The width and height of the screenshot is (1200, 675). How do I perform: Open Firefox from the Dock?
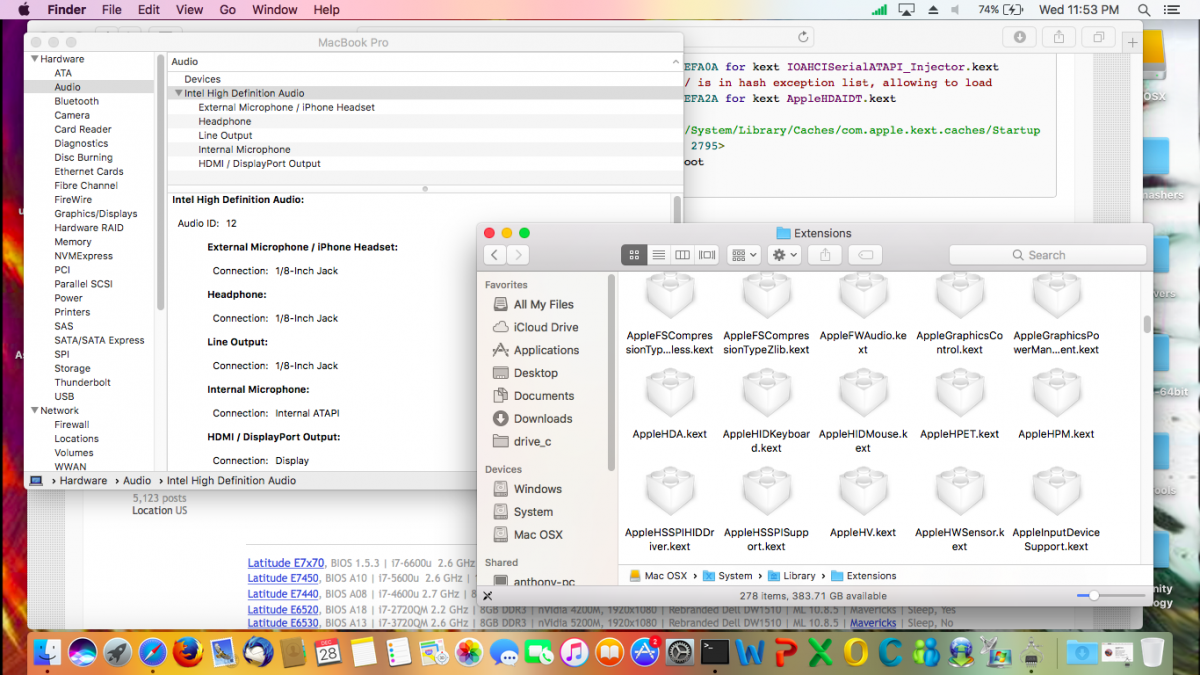pyautogui.click(x=187, y=653)
